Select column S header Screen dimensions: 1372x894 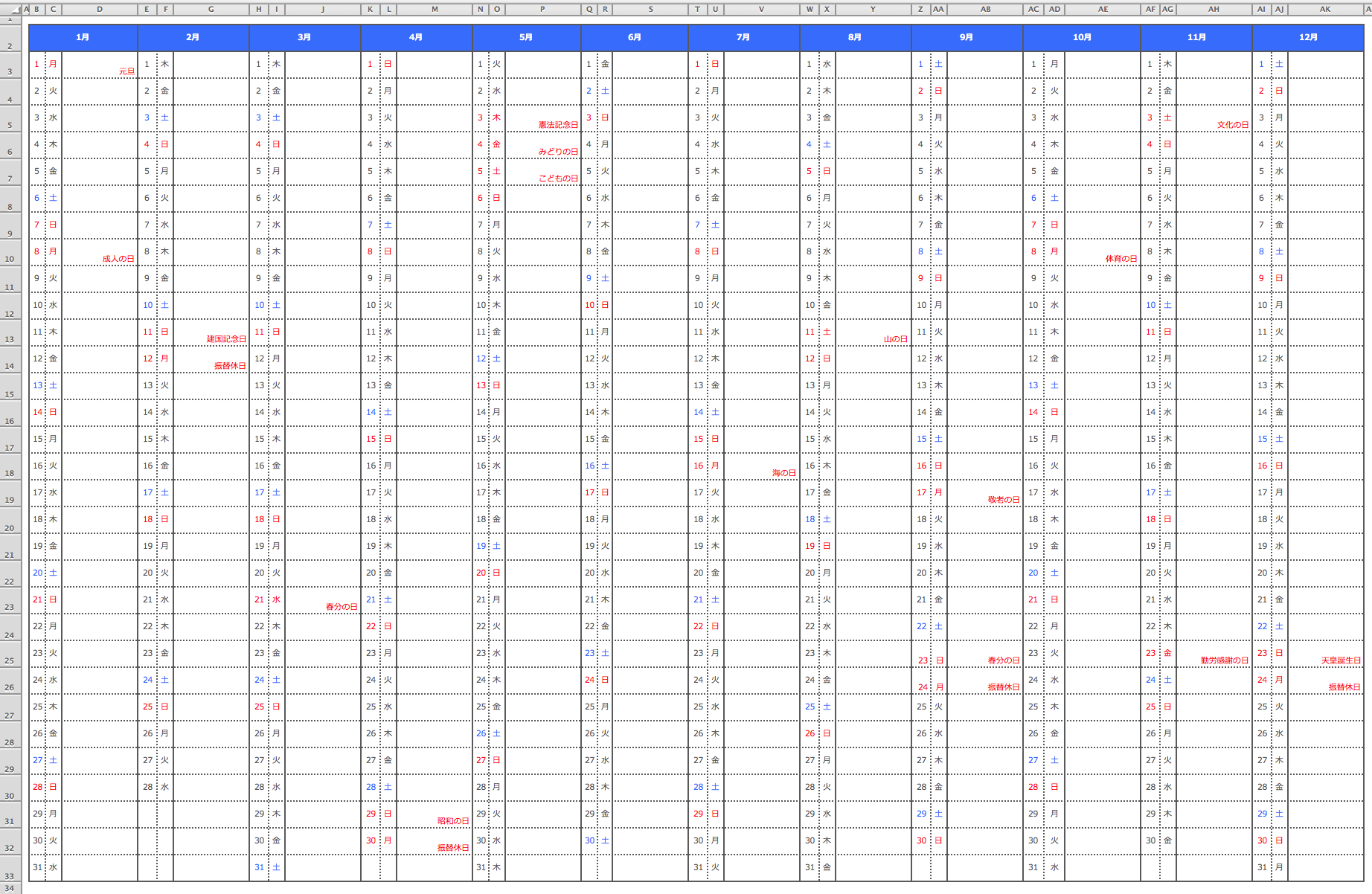pos(651,10)
